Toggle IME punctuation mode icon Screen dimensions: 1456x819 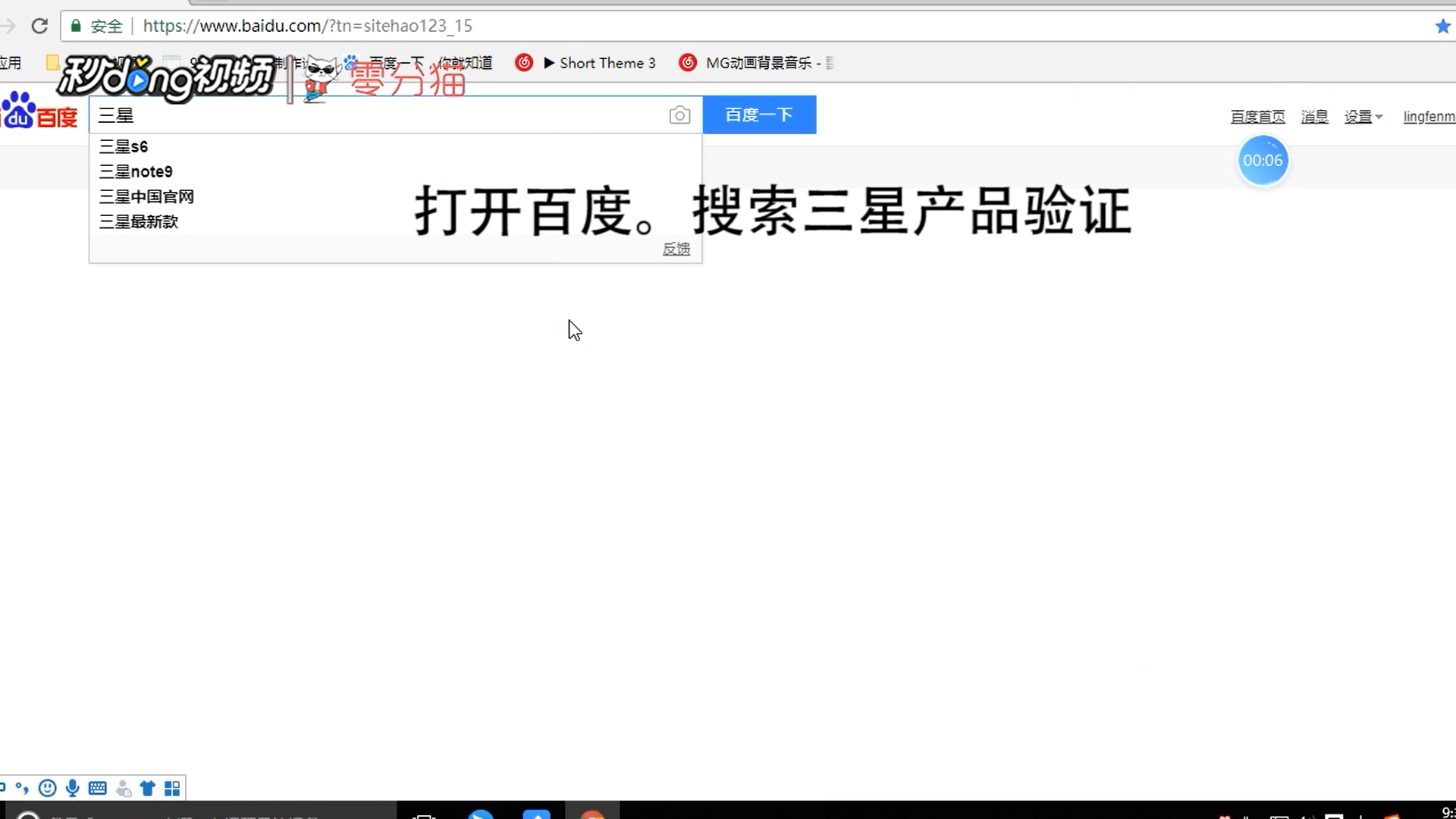click(x=22, y=788)
